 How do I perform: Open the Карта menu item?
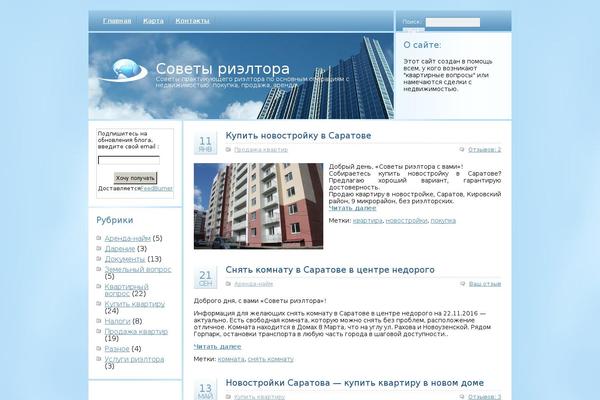153,21
